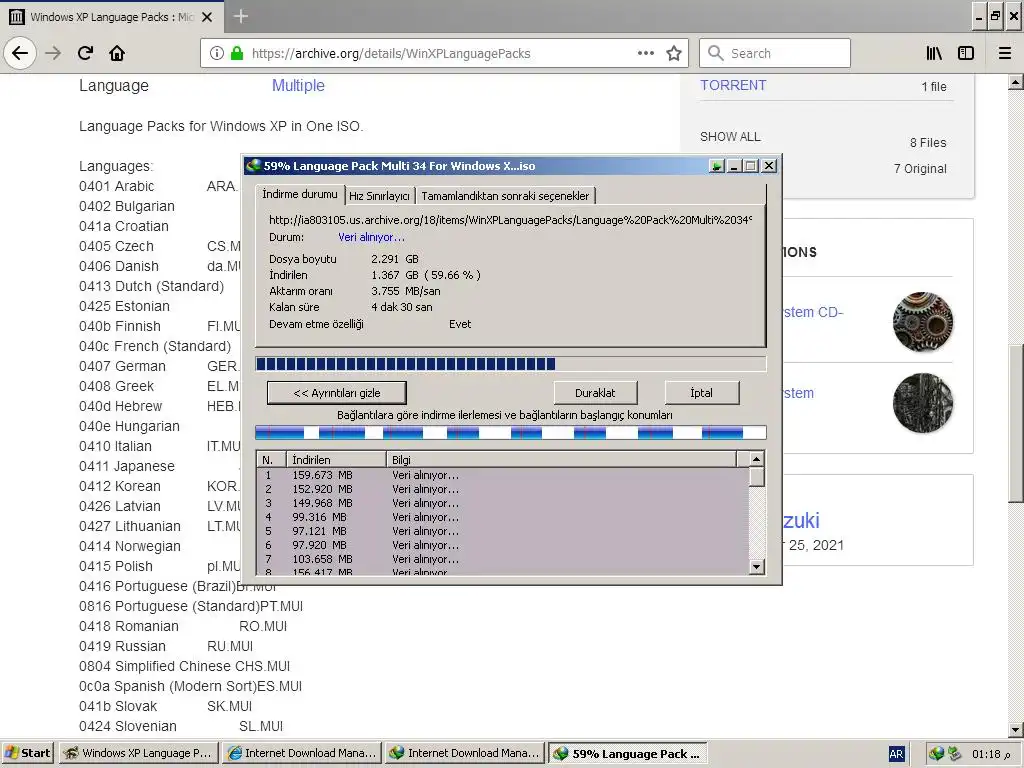Switch to second Internet Download Manager taskbar item
Viewport: 1024px width, 768px height.
(464, 753)
